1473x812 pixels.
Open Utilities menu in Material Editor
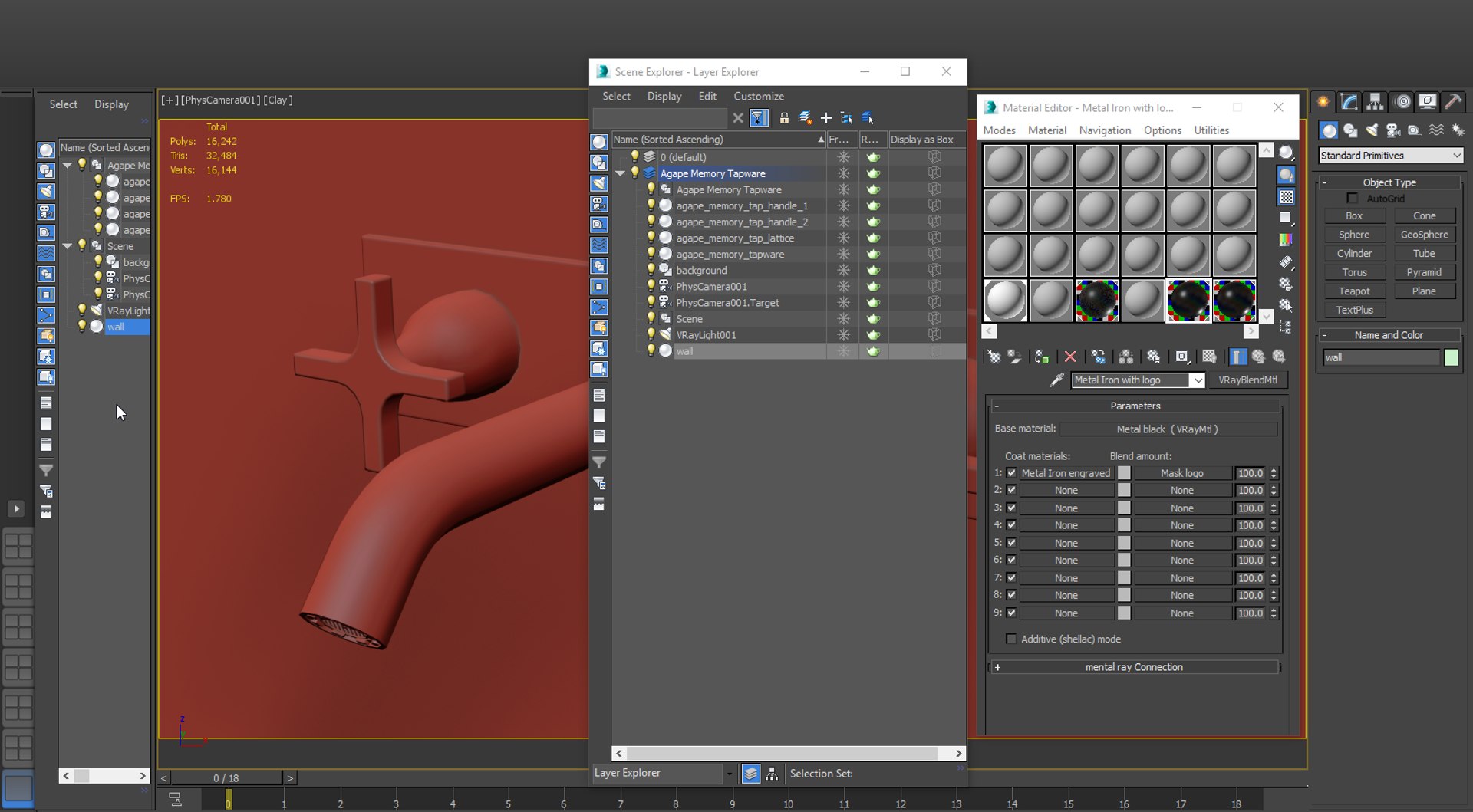click(1211, 130)
